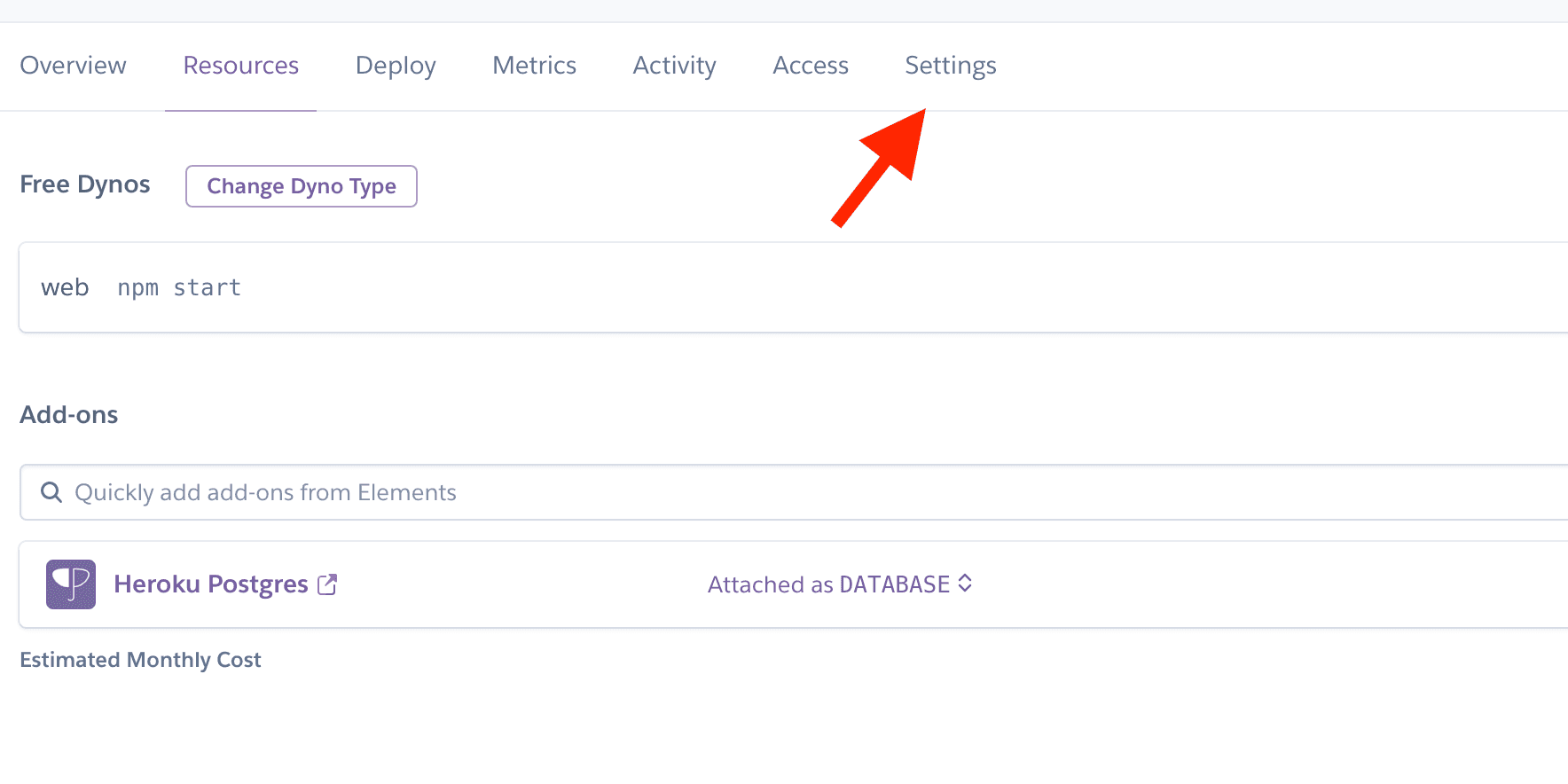Click the magnifying glass search icon
The height and width of the screenshot is (784, 1568).
tap(52, 492)
